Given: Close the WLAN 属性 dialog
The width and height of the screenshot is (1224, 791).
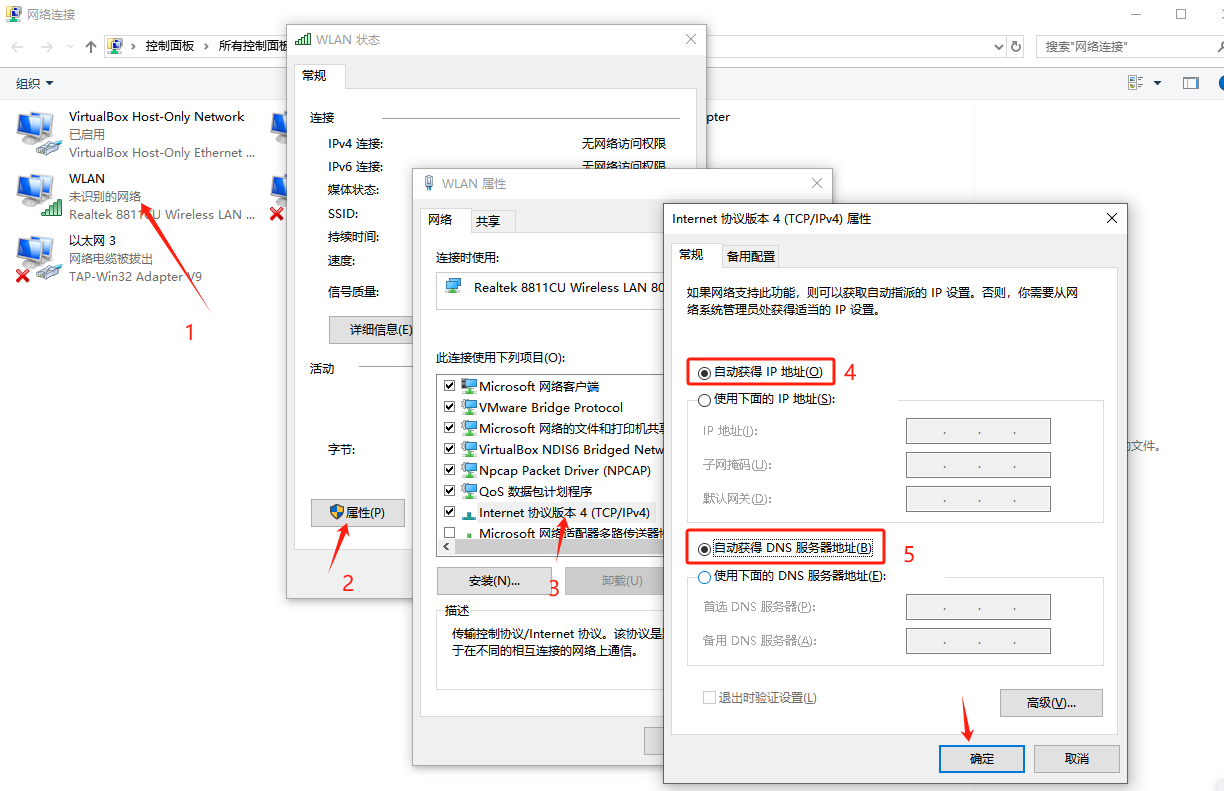Looking at the screenshot, I should (817, 183).
